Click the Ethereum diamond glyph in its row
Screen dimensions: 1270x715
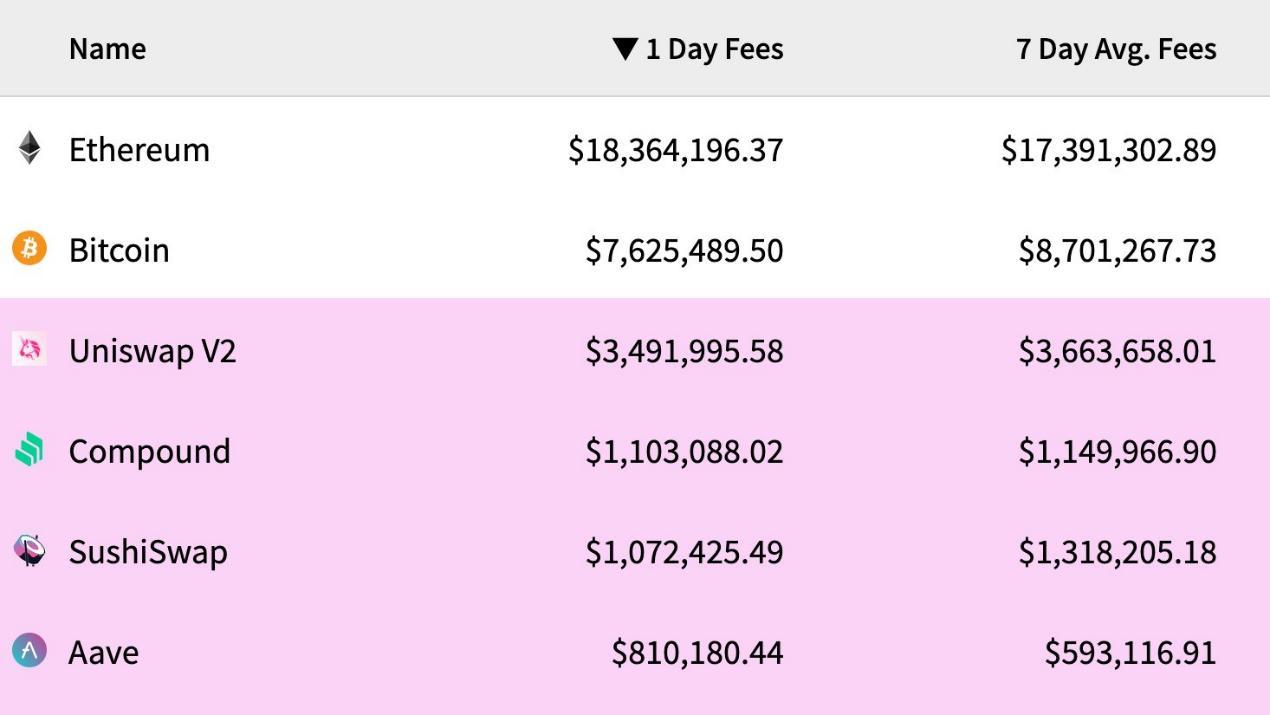(x=29, y=149)
